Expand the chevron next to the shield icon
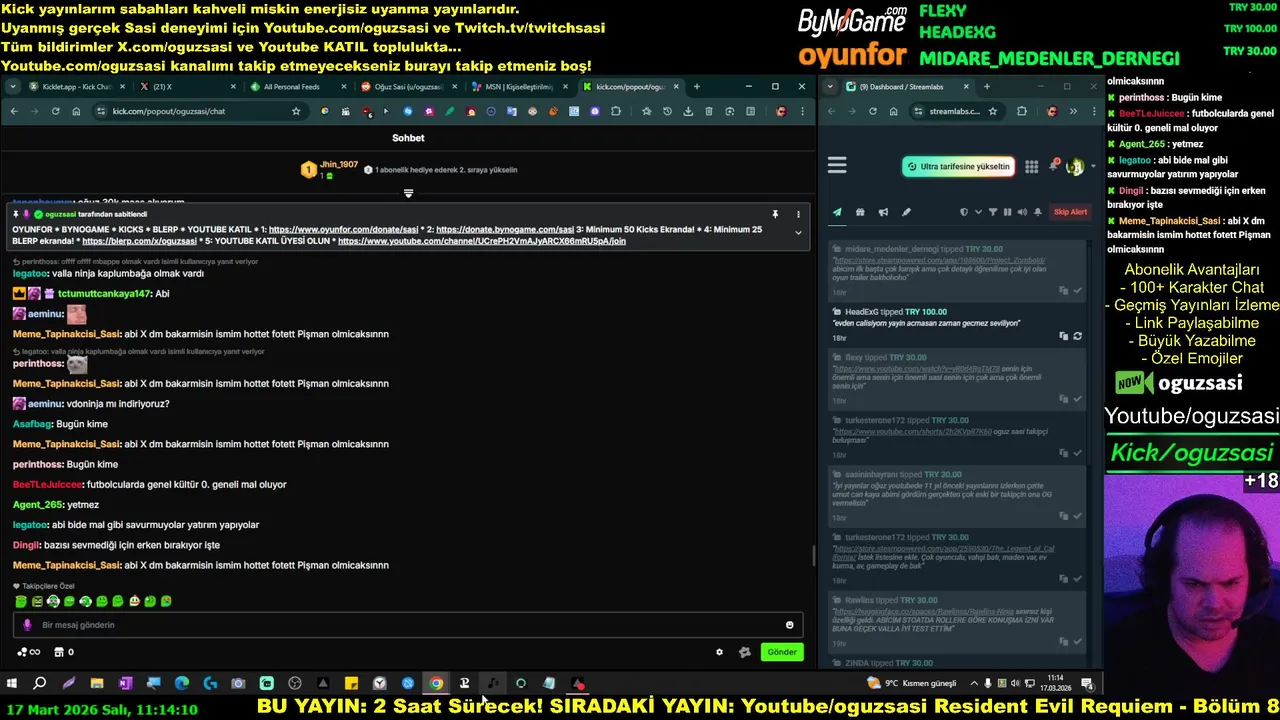This screenshot has width=1280, height=720. click(977, 212)
